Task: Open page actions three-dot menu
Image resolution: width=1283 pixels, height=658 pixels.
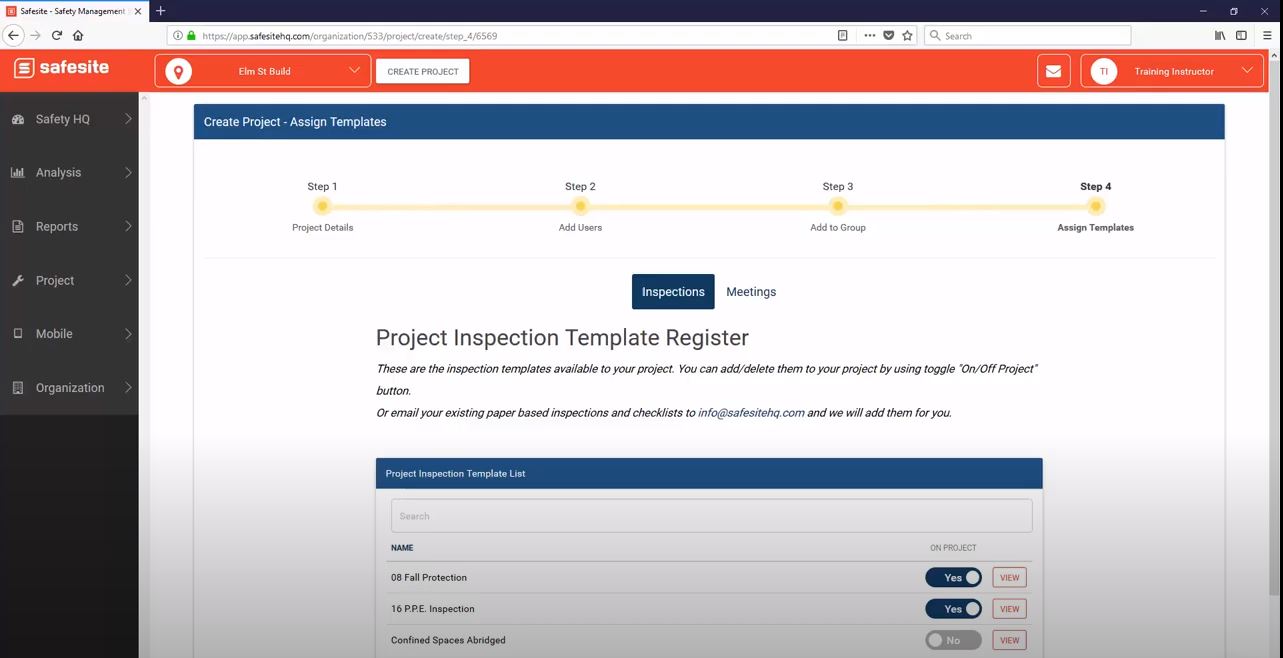Action: 869,35
